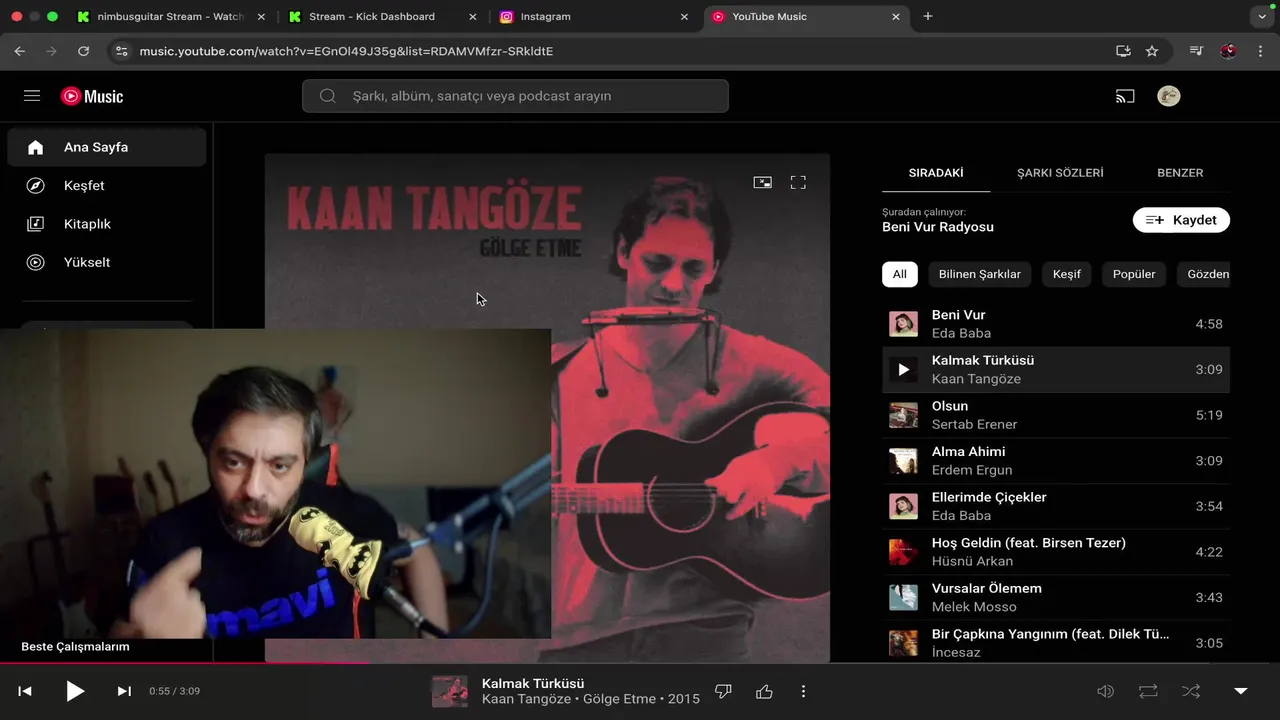Click the play icon on Kalmak Türküsü row
The image size is (1280, 720).
point(903,370)
